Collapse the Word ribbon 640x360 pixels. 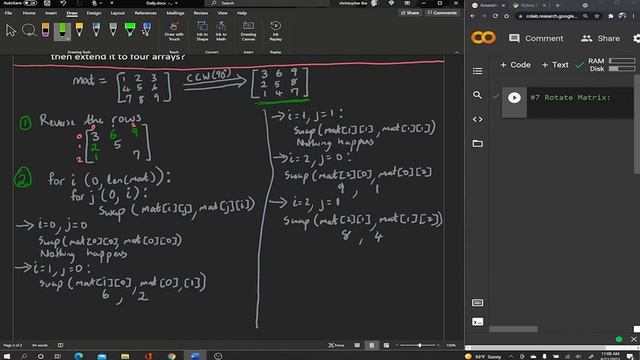(x=456, y=52)
